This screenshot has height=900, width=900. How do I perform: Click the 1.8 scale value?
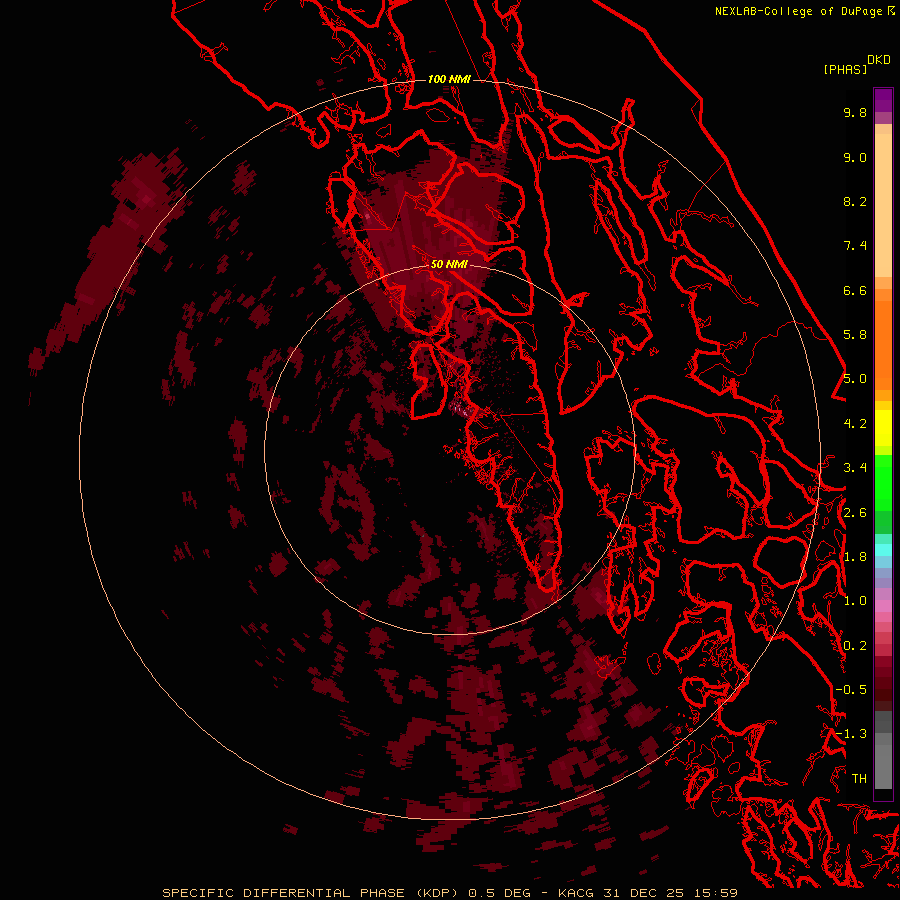[x=855, y=557]
